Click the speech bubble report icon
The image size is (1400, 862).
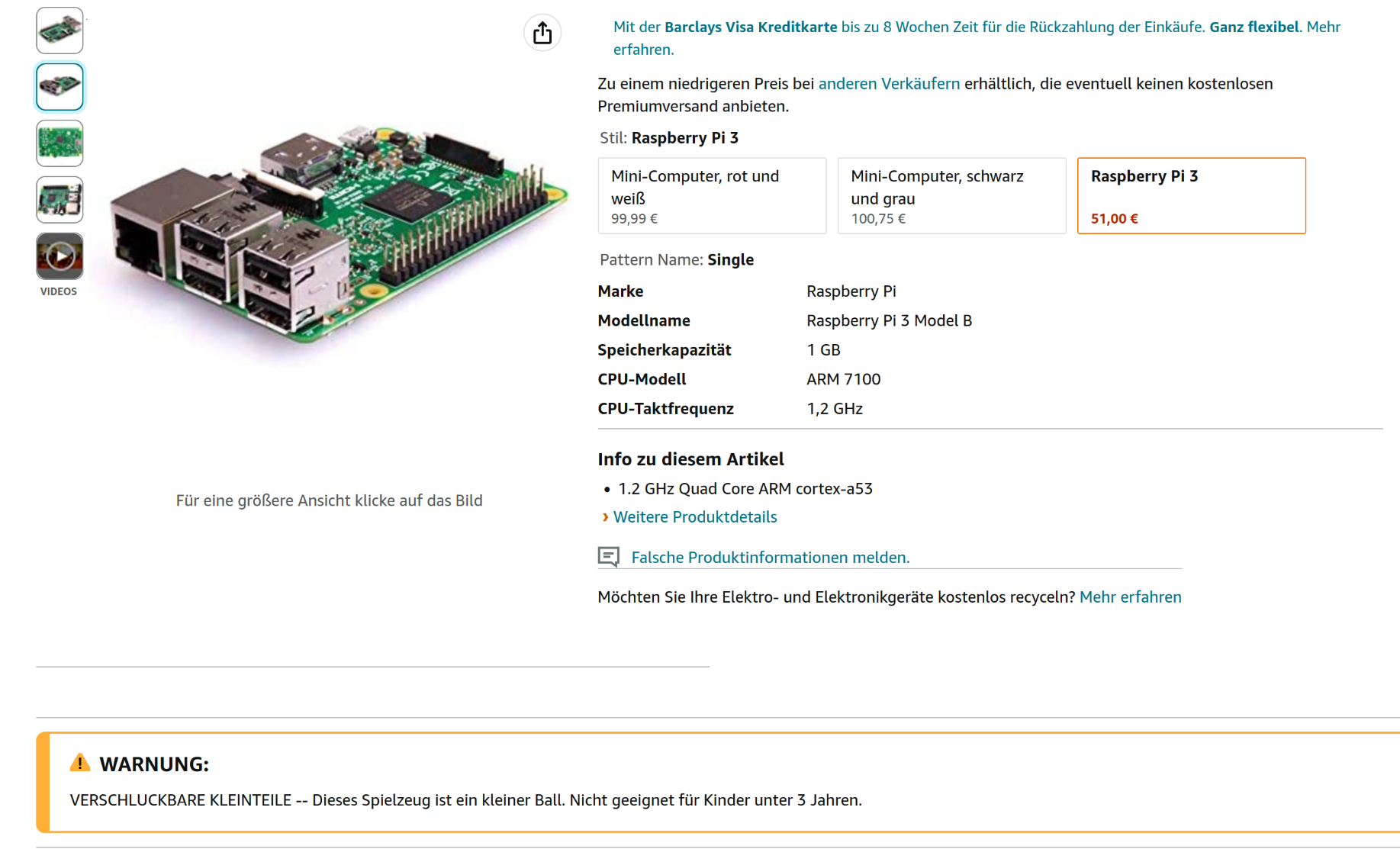[608, 557]
